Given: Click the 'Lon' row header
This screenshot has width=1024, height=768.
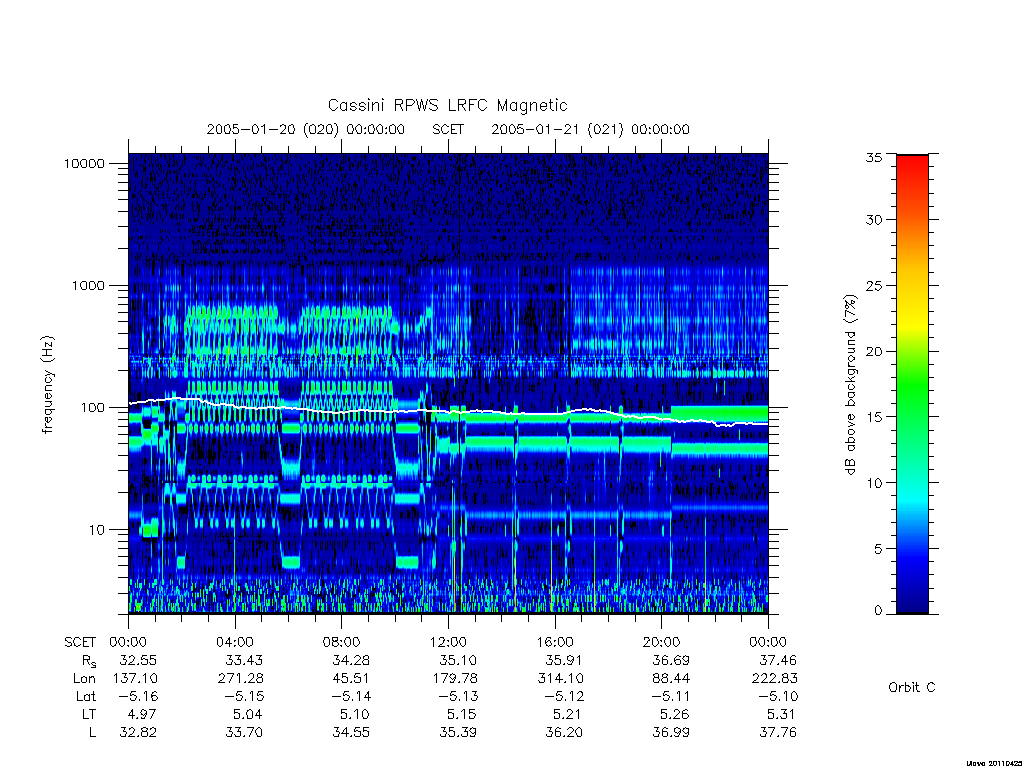Looking at the screenshot, I should 84,679.
